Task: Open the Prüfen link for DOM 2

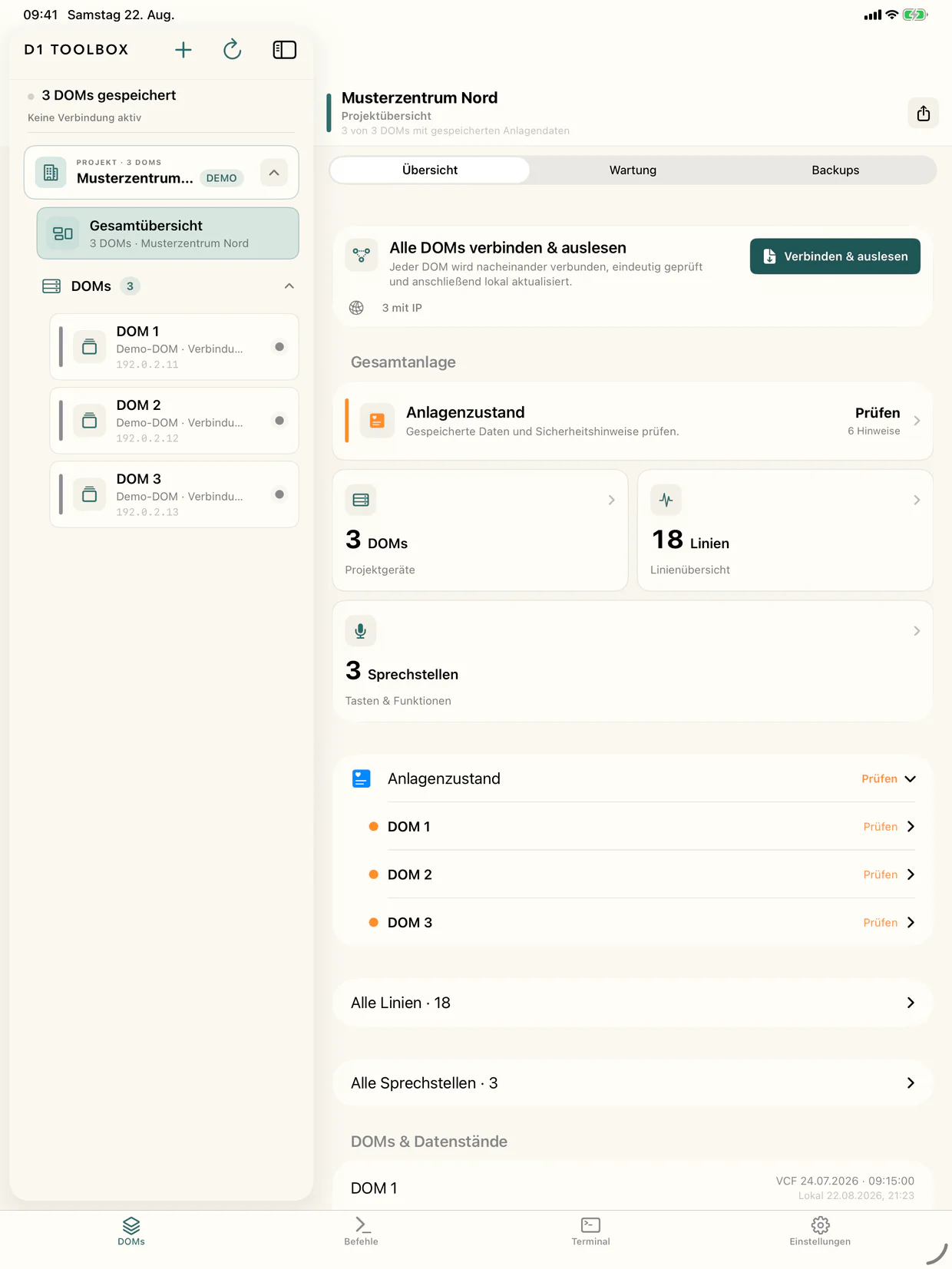Action: click(x=881, y=874)
